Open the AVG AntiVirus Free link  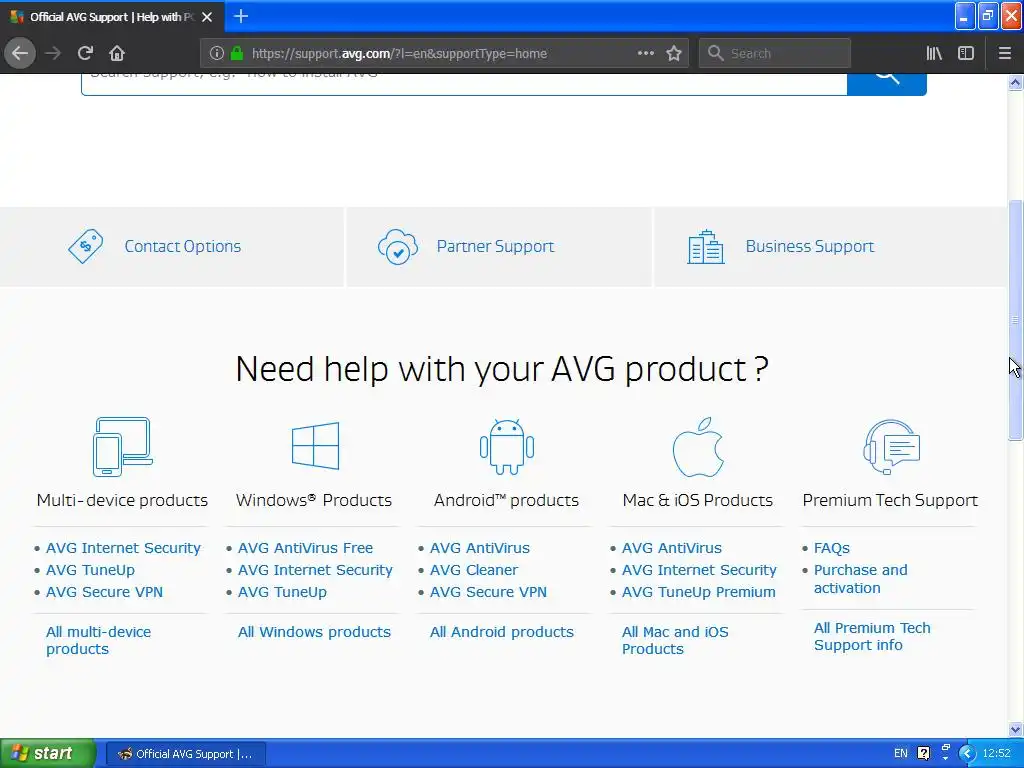(306, 548)
